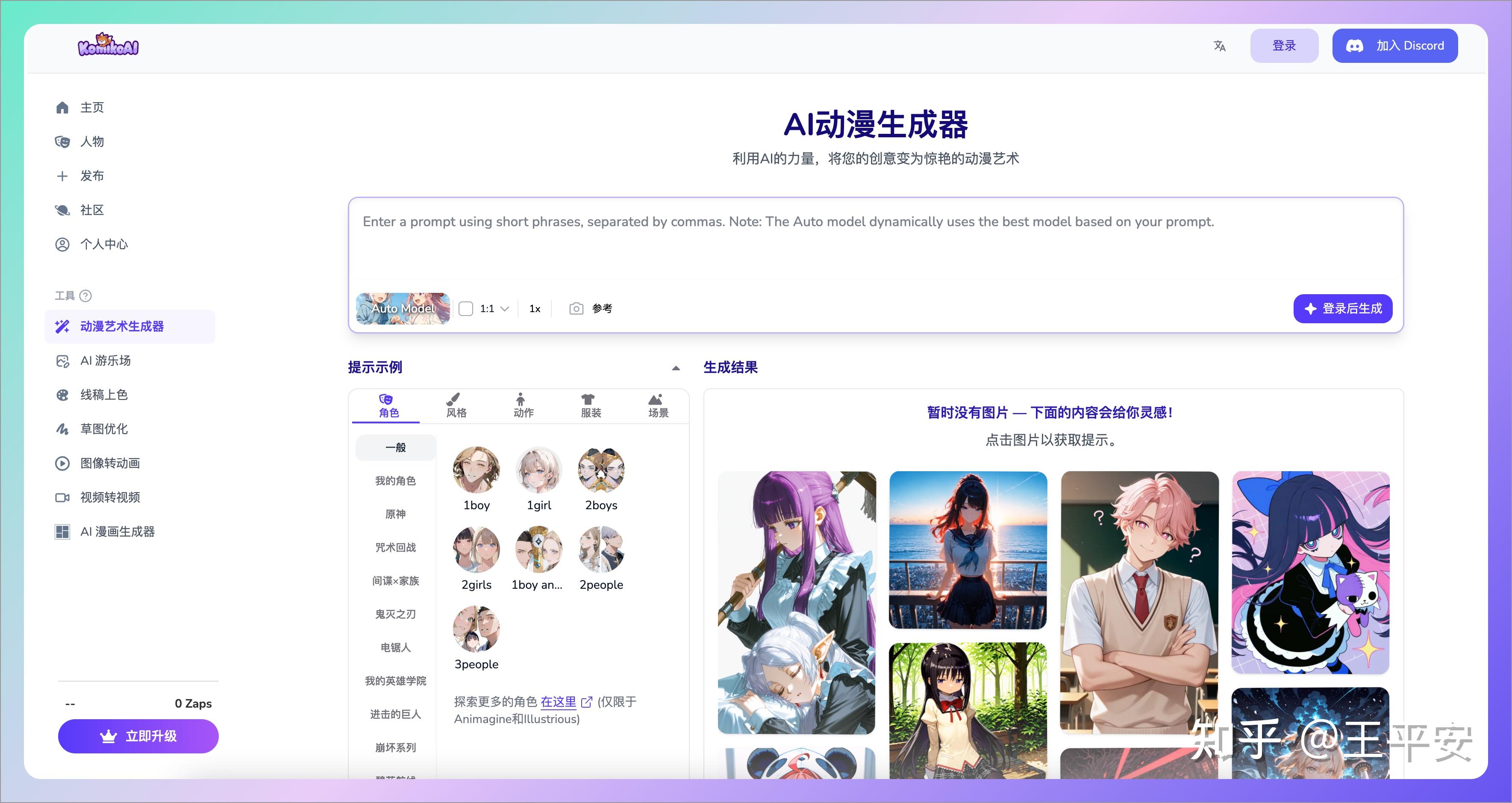Open the 线稿上色 (line art coloring) tool
This screenshot has width=1512, height=803.
click(x=104, y=395)
